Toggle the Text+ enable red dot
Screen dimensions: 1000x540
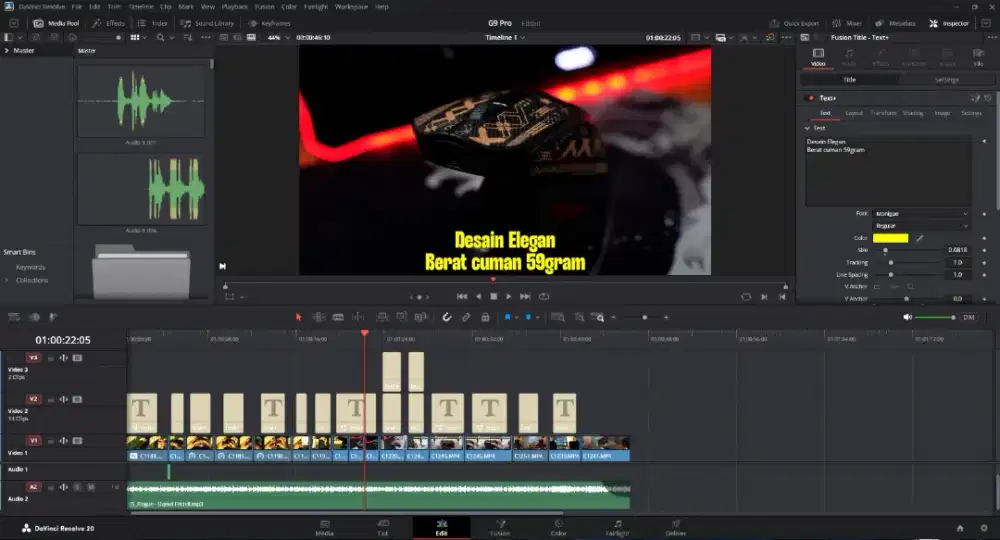tap(811, 98)
